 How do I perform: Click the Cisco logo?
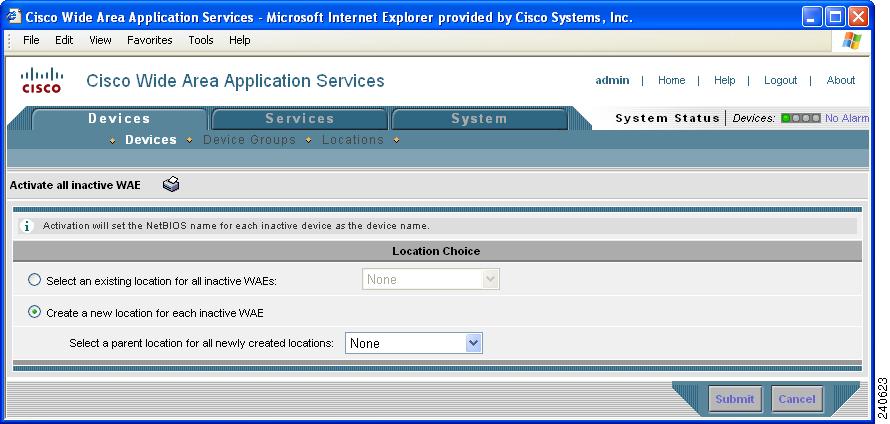click(41, 80)
